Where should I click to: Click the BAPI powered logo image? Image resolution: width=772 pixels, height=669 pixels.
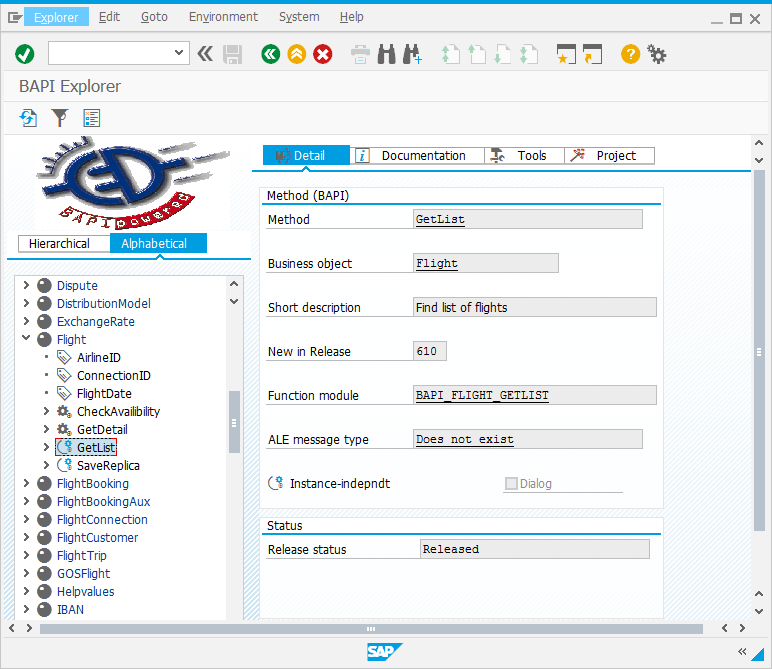tap(132, 183)
